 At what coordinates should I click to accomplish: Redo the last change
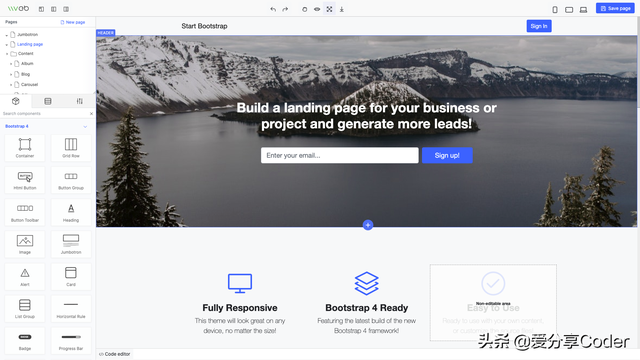click(285, 9)
